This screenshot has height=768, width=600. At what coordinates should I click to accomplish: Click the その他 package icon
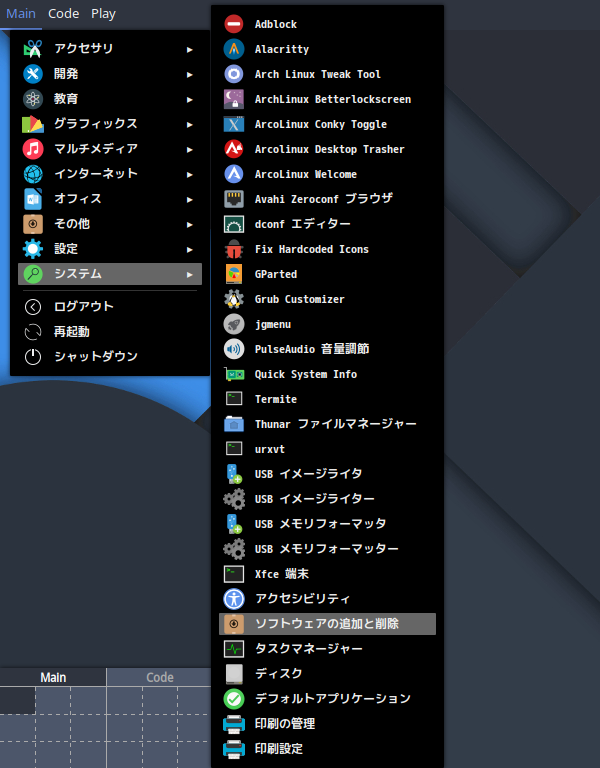(33, 224)
